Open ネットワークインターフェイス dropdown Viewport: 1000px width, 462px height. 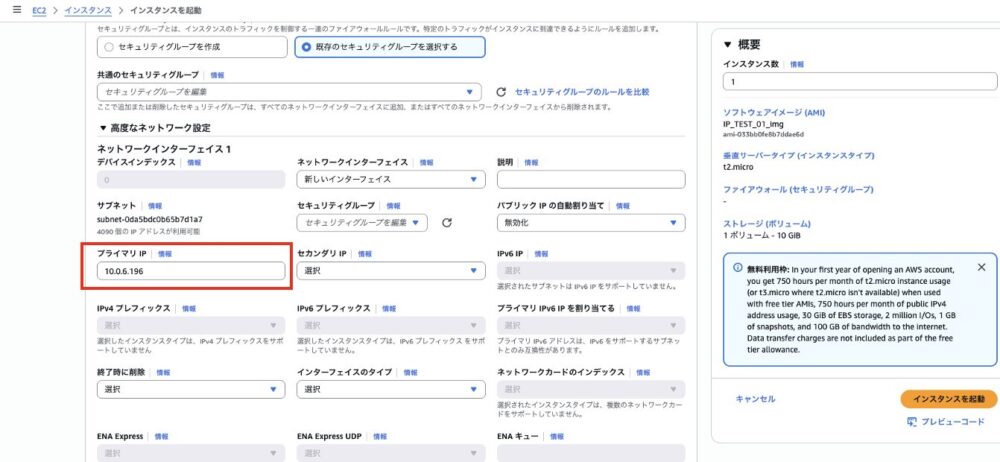coord(391,179)
